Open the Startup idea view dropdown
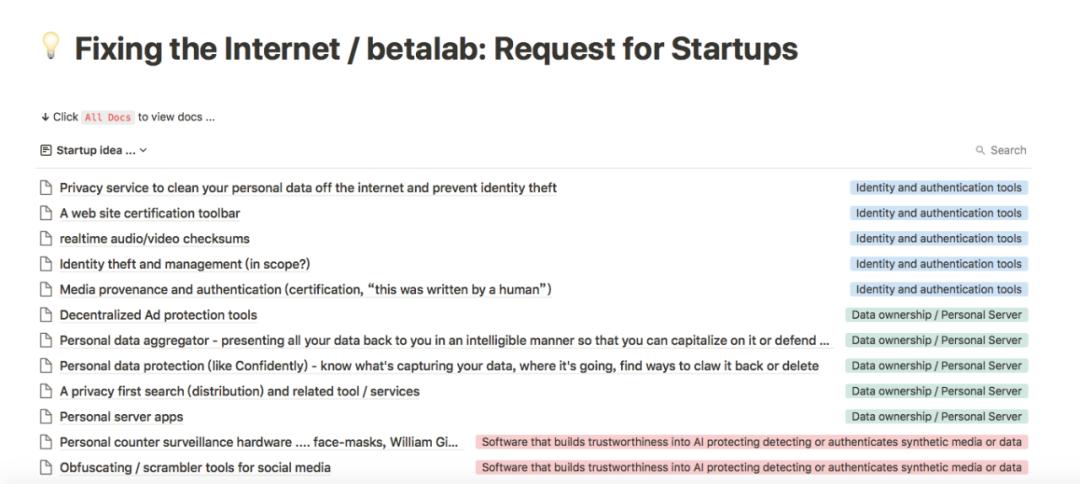The image size is (1080, 484). coord(95,150)
